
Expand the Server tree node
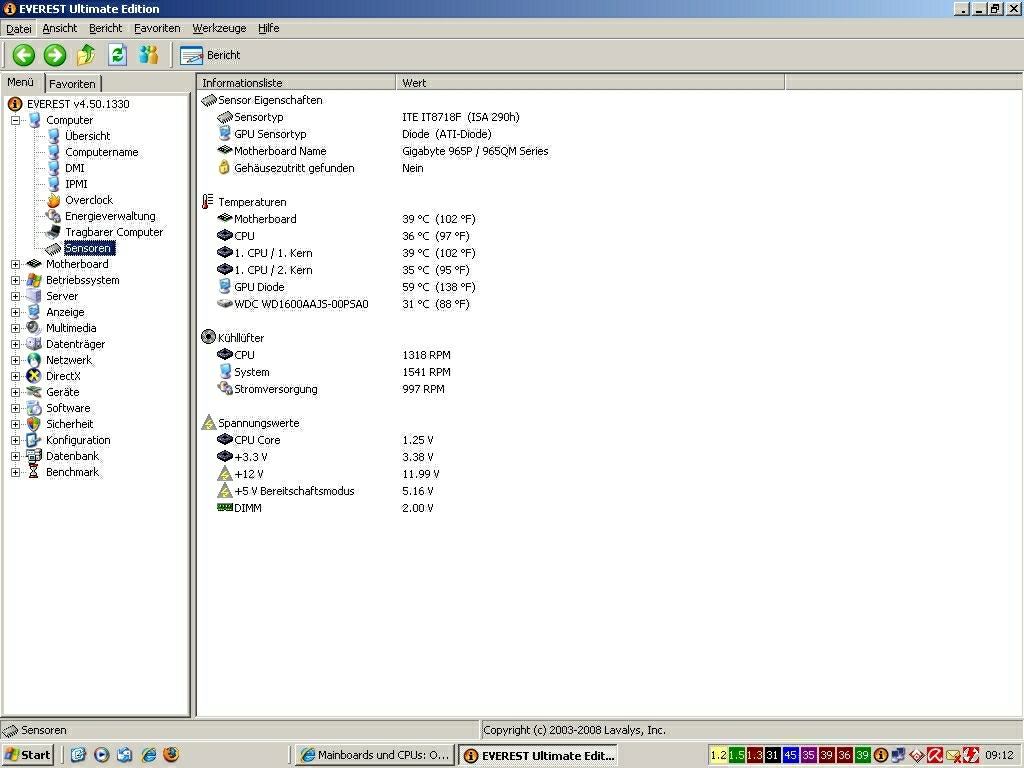pos(15,296)
